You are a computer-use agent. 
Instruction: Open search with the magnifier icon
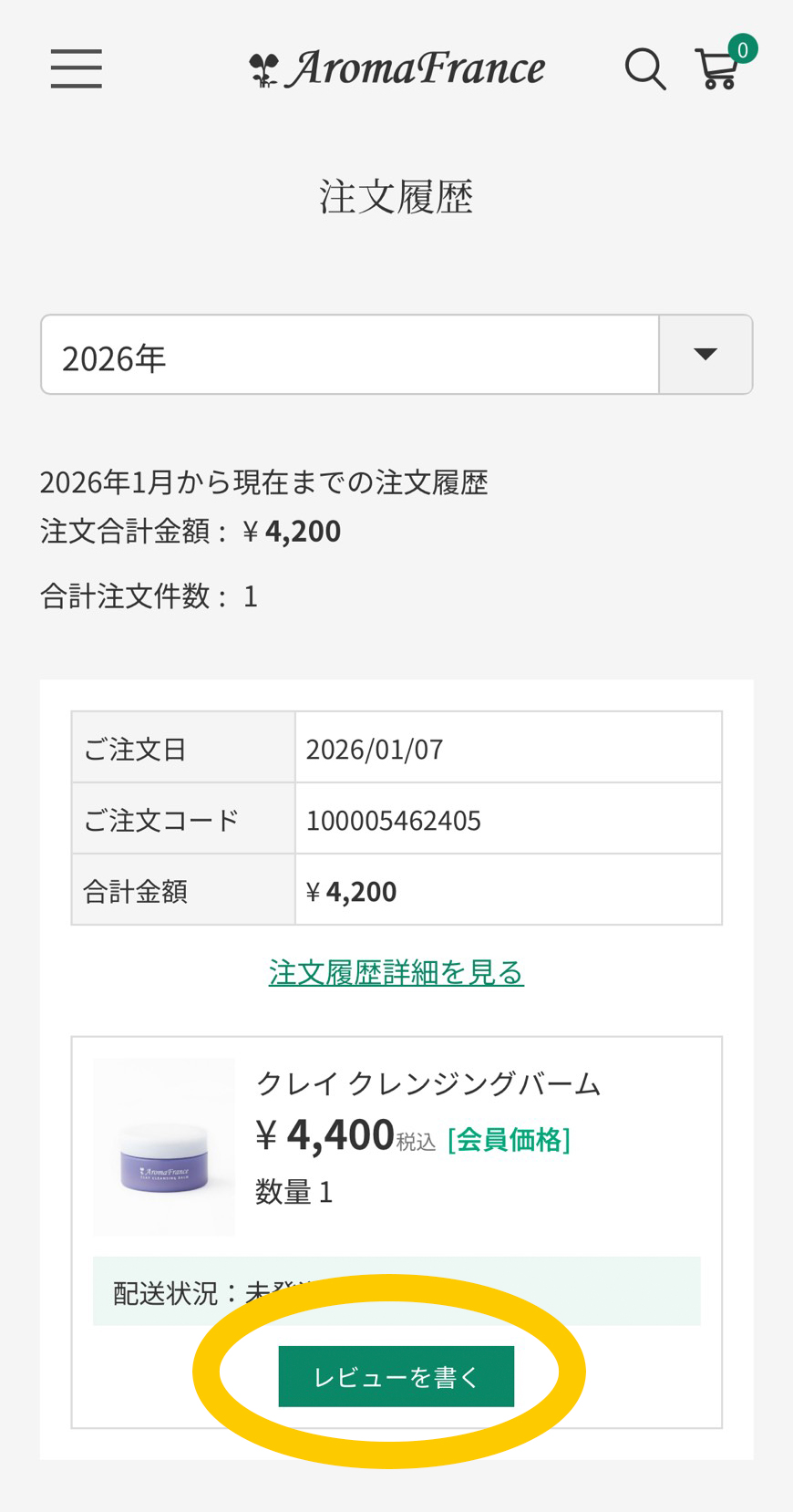tap(644, 69)
